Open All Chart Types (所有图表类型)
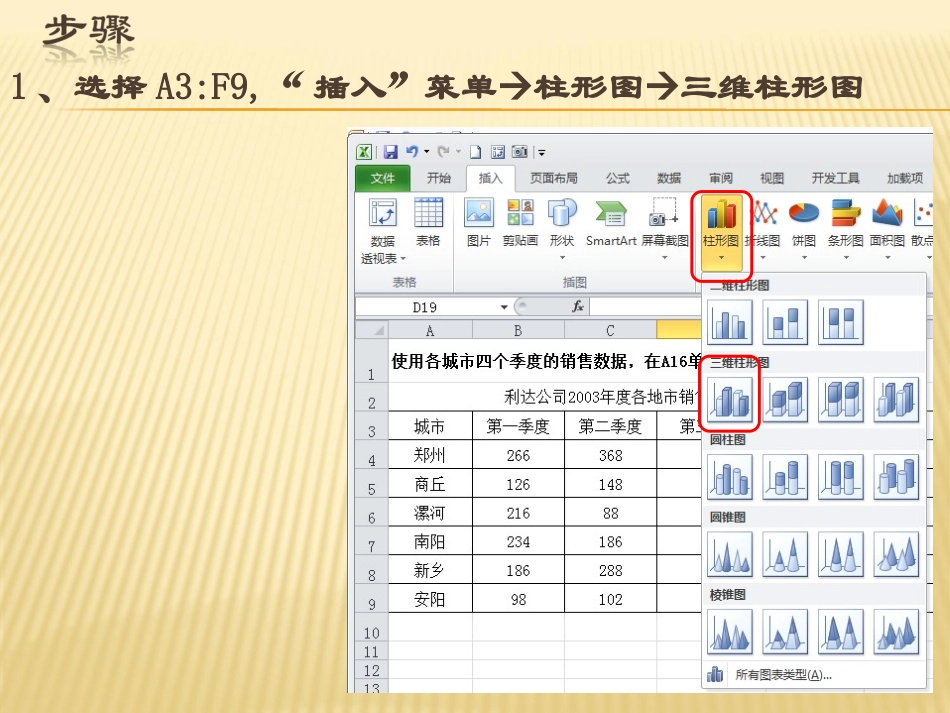950x713 pixels. click(814, 675)
